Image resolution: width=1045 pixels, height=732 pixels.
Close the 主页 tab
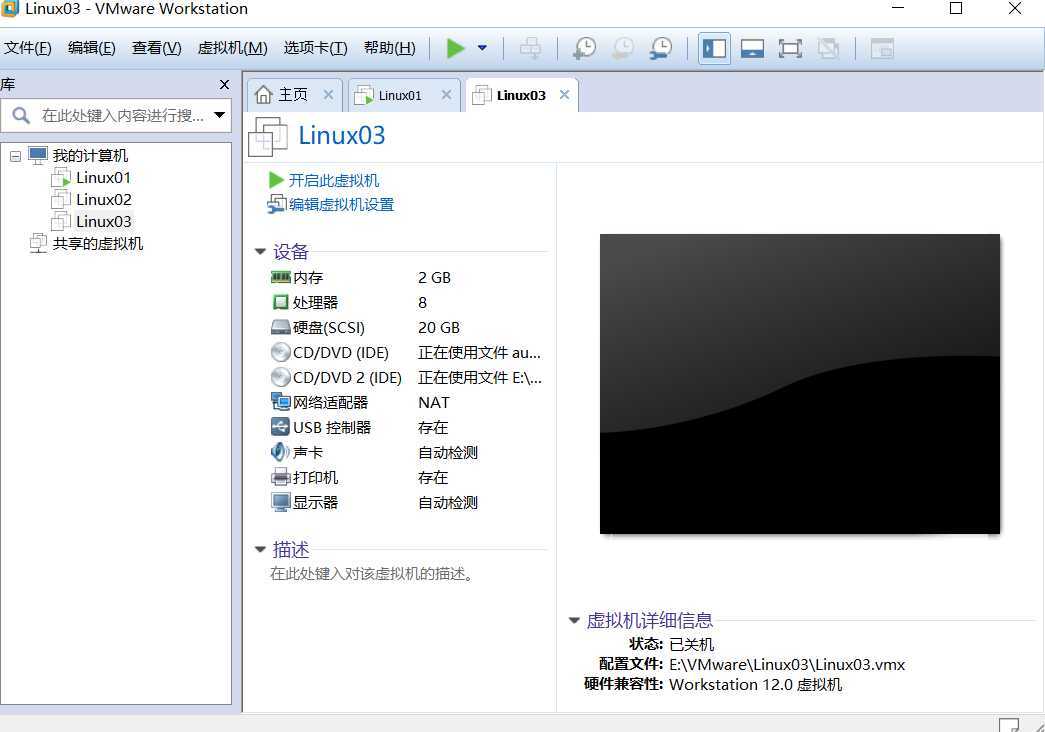tap(328, 95)
